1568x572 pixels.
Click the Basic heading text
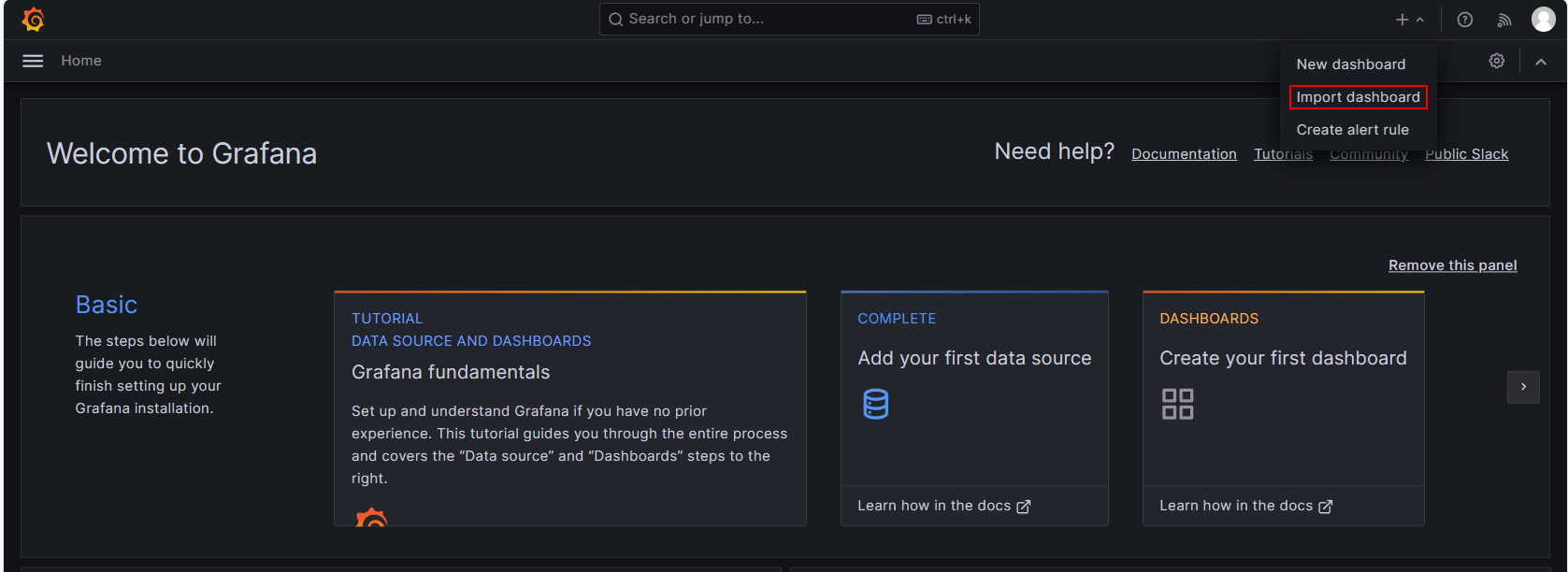tap(107, 305)
